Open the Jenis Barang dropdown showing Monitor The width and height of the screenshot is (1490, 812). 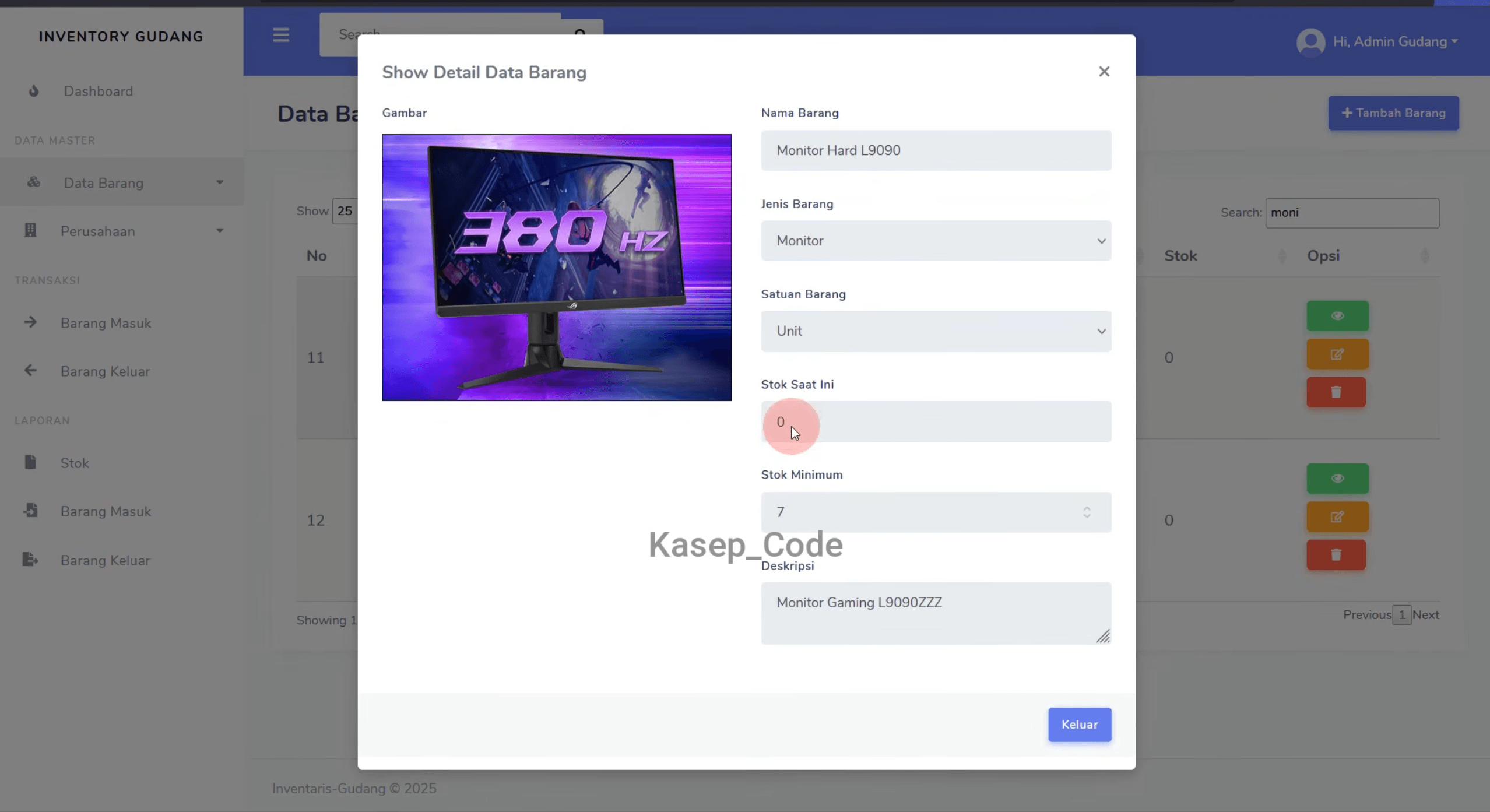[x=936, y=241]
